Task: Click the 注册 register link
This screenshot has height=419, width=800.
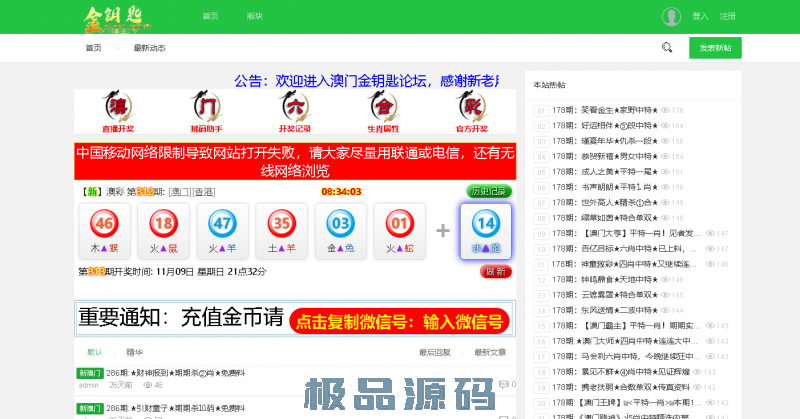Action: (x=728, y=17)
